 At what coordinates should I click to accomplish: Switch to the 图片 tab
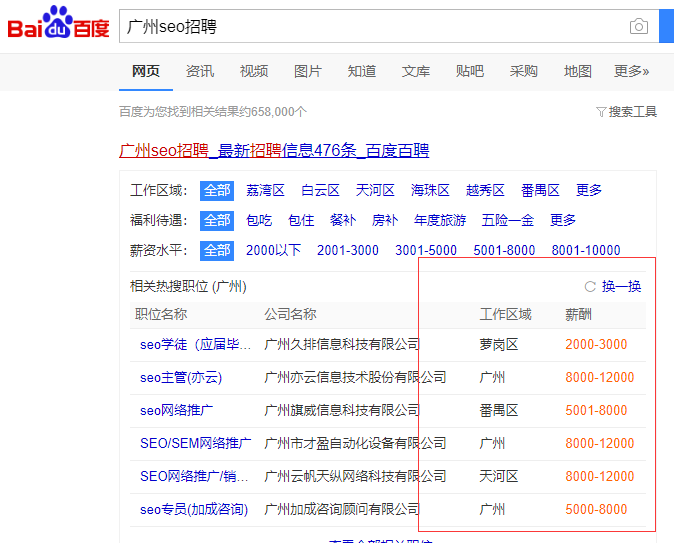[307, 71]
